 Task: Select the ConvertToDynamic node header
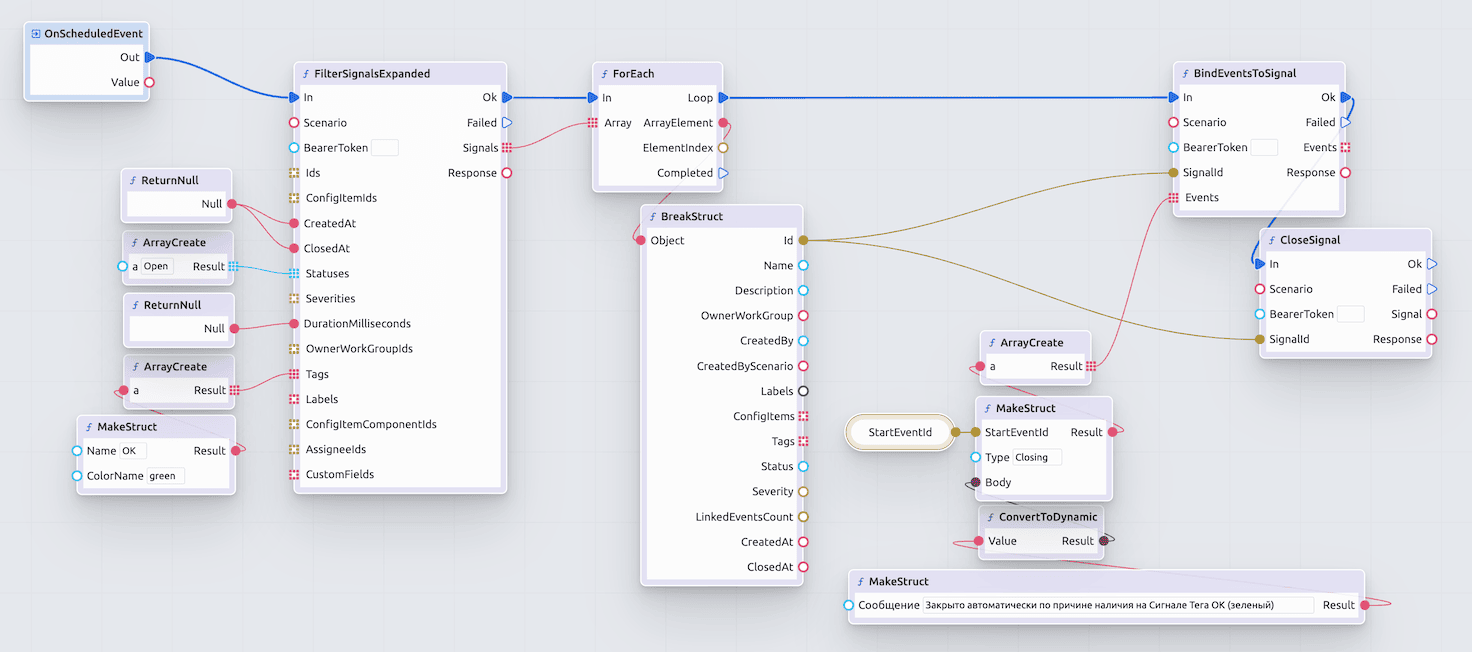[x=1041, y=517]
